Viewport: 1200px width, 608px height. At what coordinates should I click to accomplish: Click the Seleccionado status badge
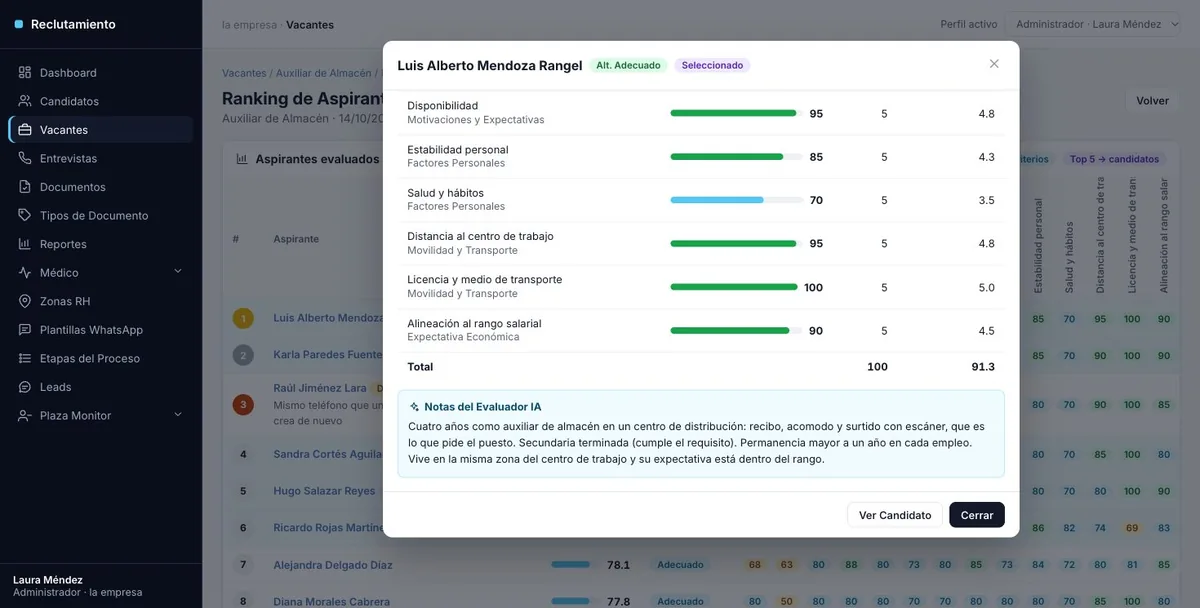712,65
